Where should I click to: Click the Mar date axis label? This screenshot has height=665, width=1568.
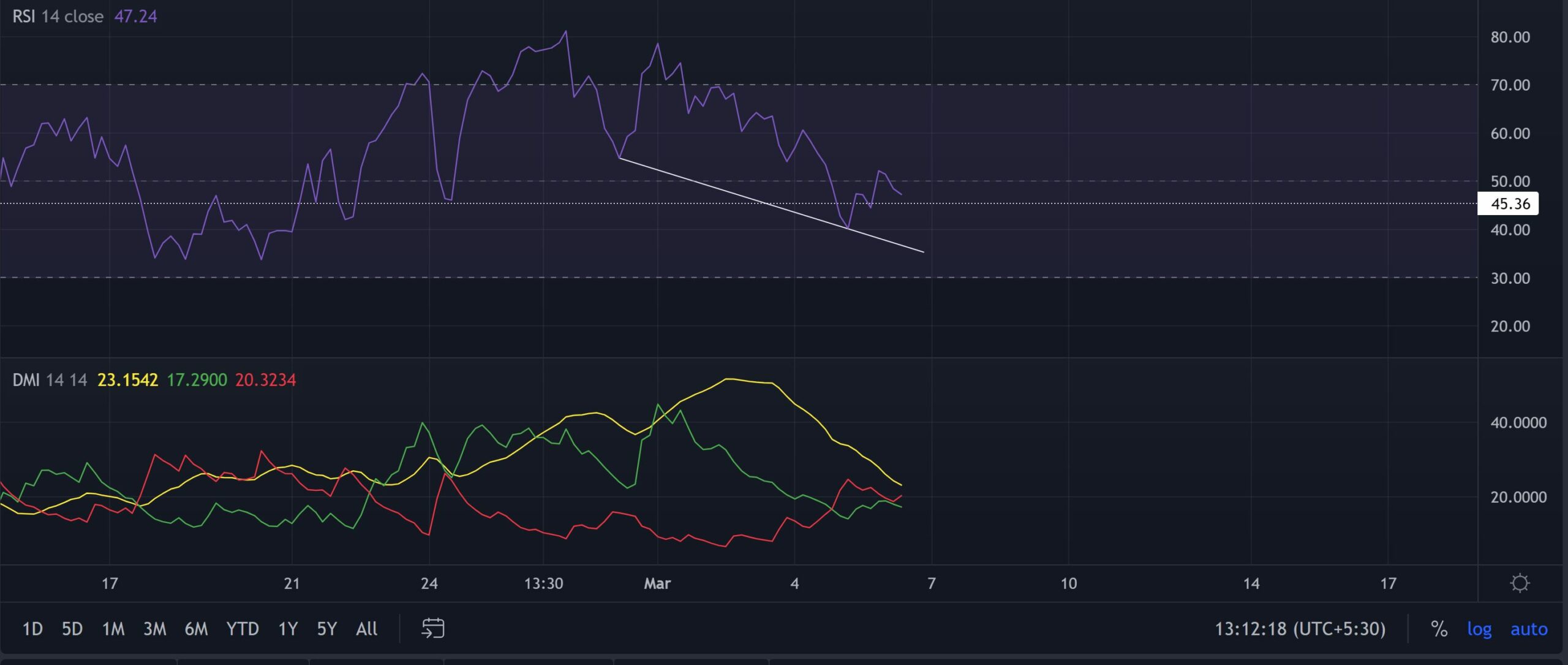[x=657, y=583]
